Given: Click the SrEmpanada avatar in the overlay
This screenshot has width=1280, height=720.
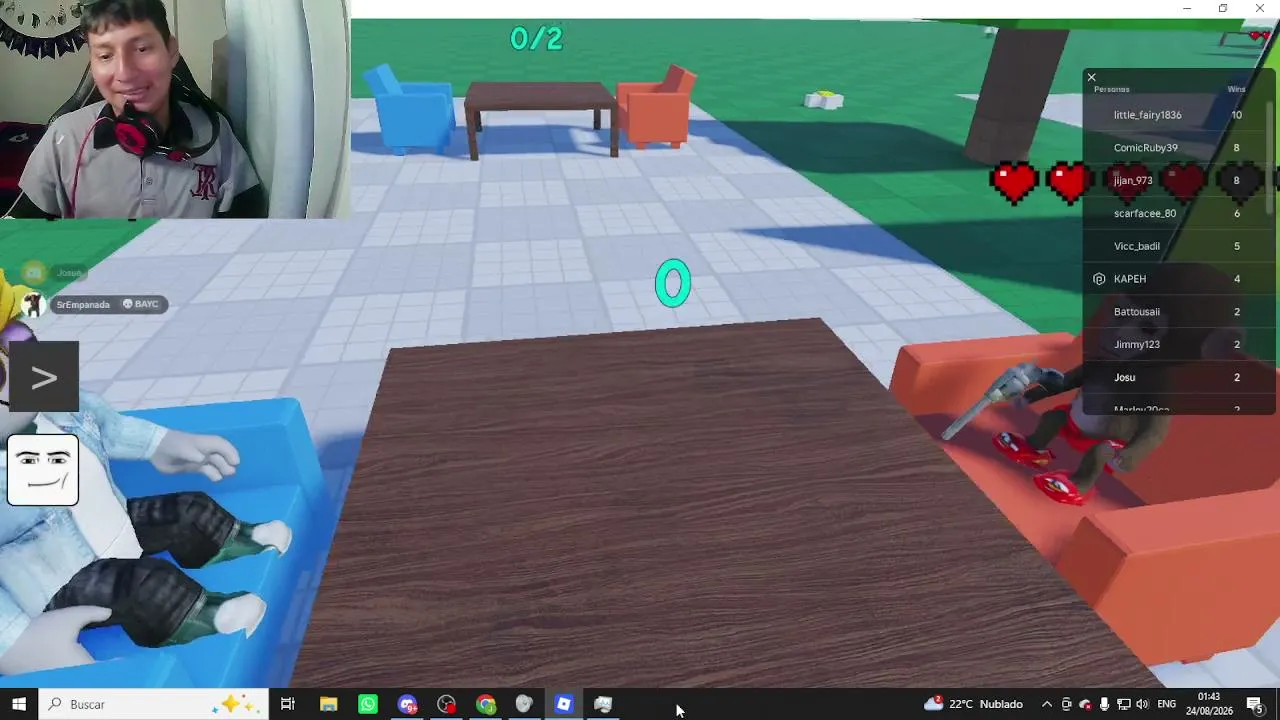Looking at the screenshot, I should pos(33,304).
